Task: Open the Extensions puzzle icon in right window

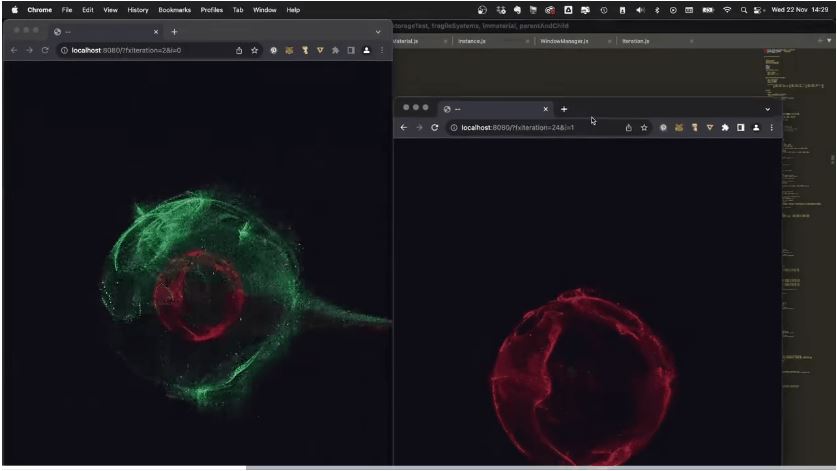Action: point(725,128)
